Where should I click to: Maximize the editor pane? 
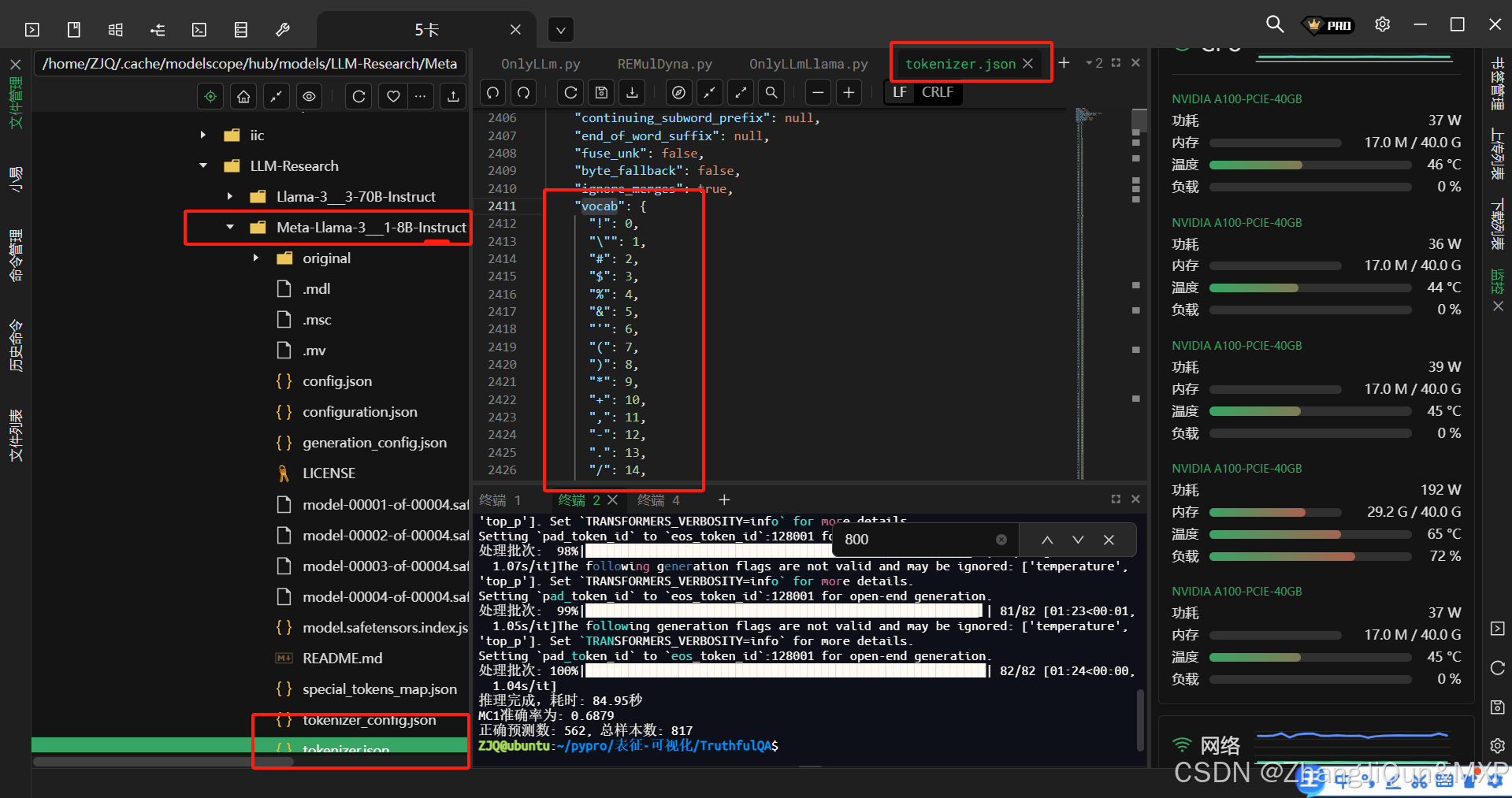(1116, 63)
